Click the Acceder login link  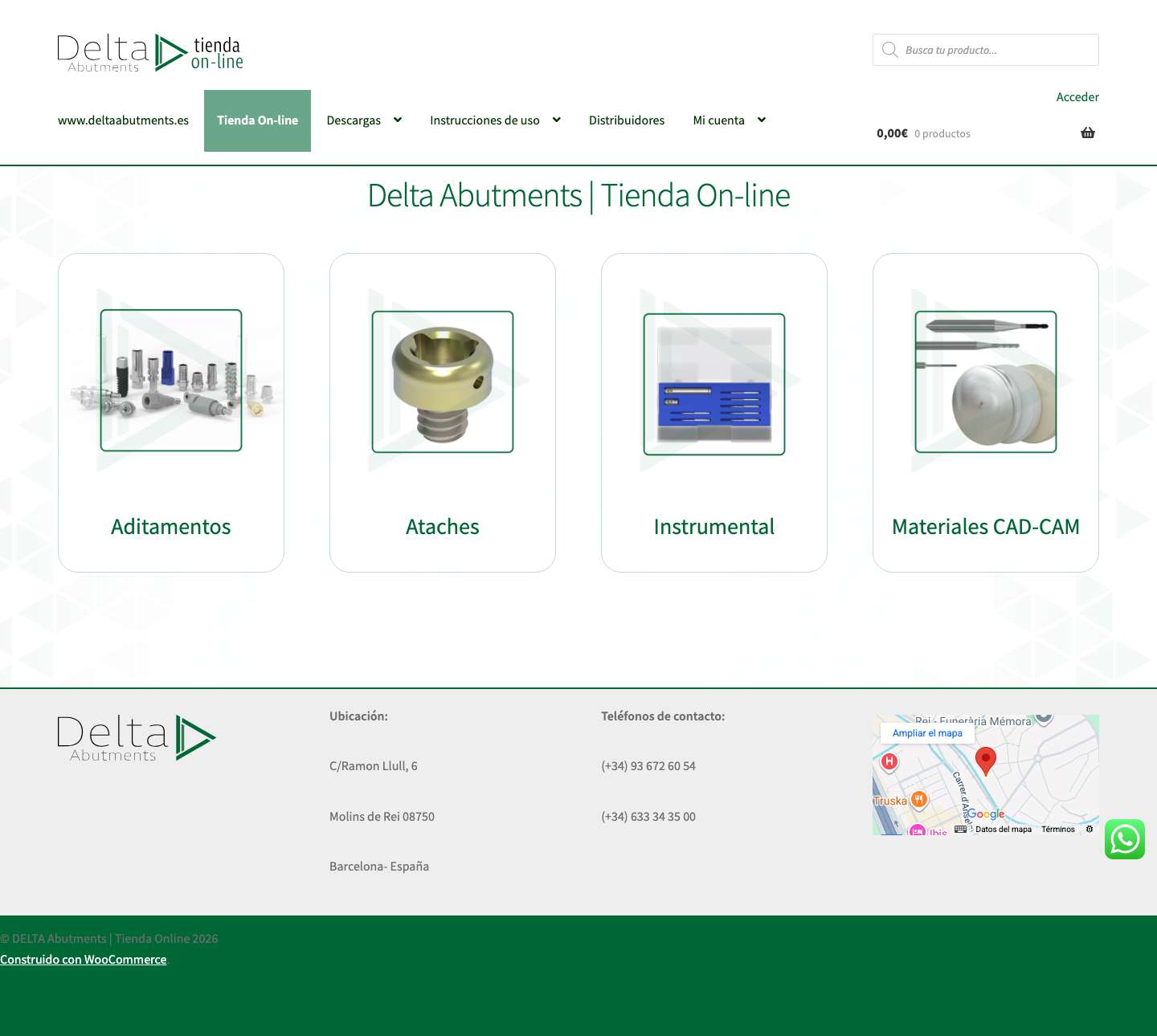tap(1077, 96)
